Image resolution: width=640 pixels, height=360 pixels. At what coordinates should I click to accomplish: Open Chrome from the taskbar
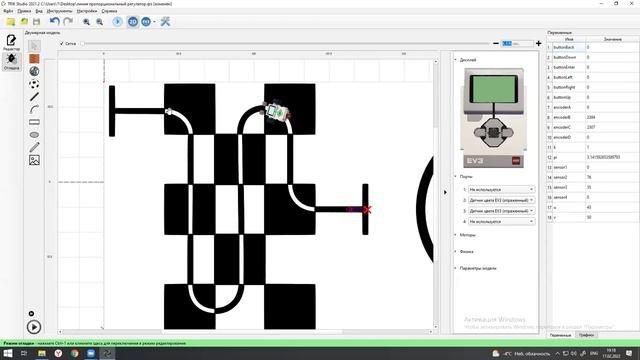coord(75,353)
